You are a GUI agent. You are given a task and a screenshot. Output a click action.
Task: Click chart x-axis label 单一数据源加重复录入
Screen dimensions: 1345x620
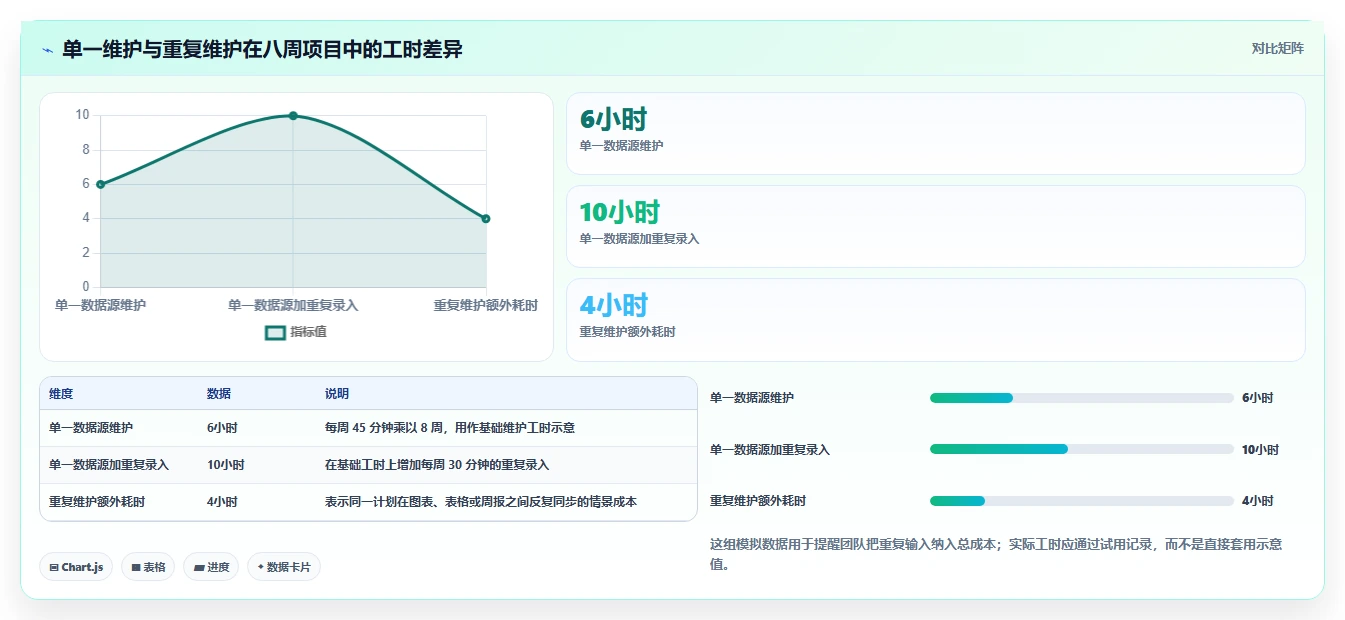click(293, 305)
